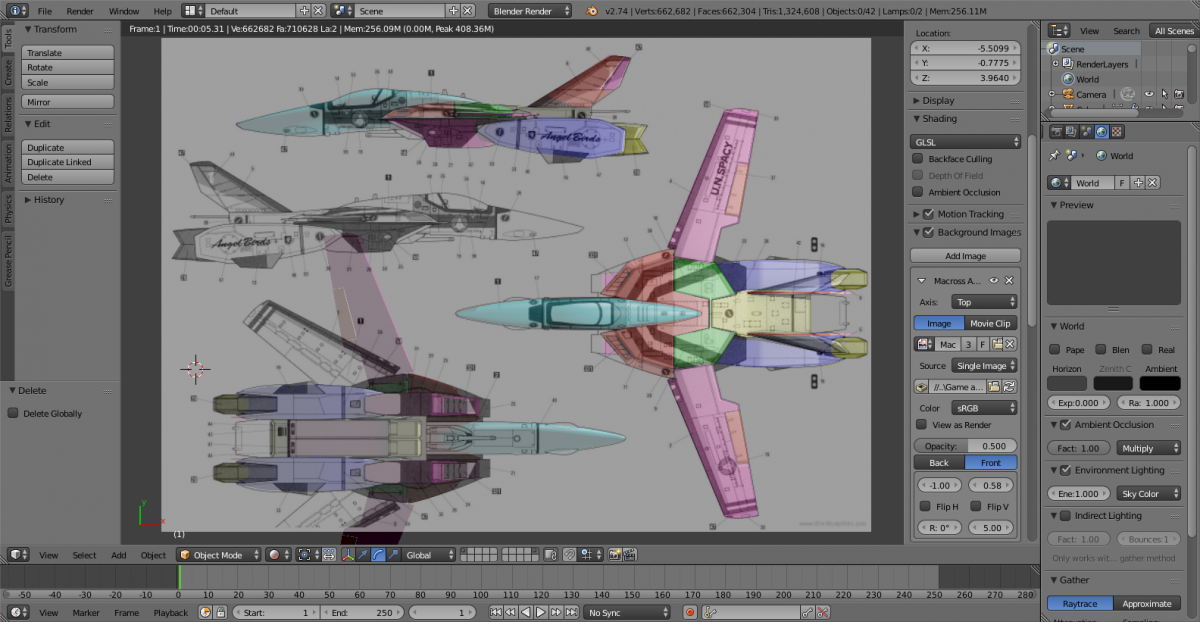Open the Window menu
Screen dimensions: 1200x622
pyautogui.click(x=124, y=10)
